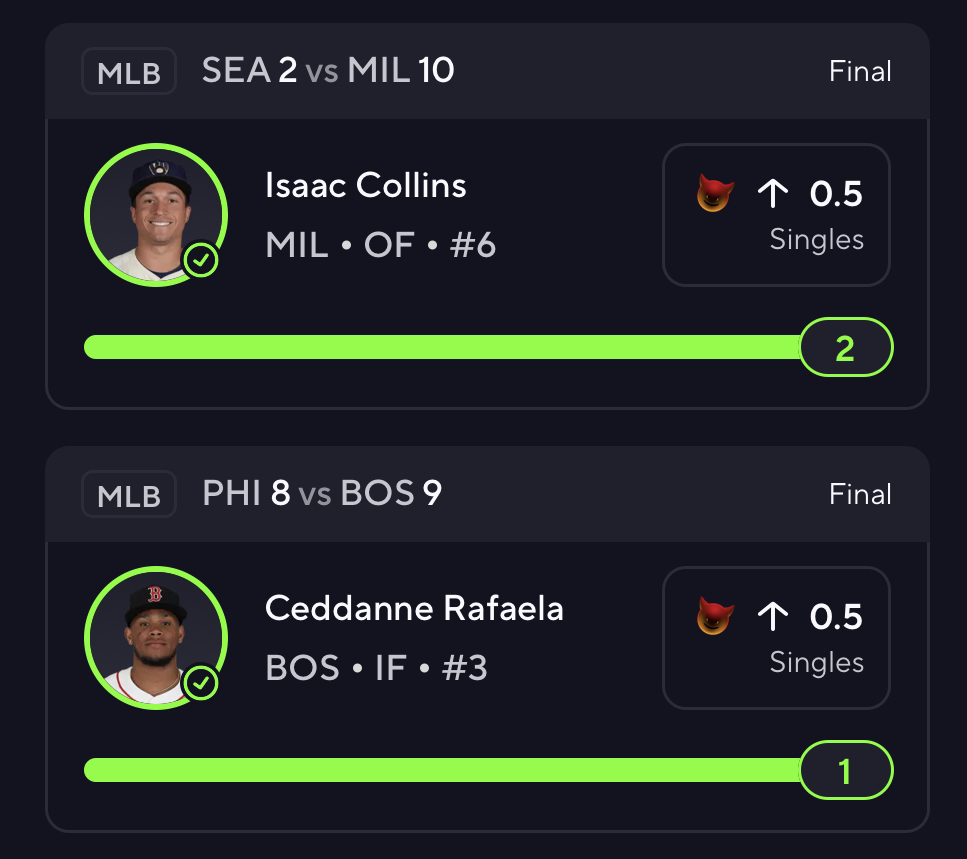Image resolution: width=967 pixels, height=859 pixels.
Task: Click the green checkmark on Isaac Collins' photo
Action: (201, 261)
